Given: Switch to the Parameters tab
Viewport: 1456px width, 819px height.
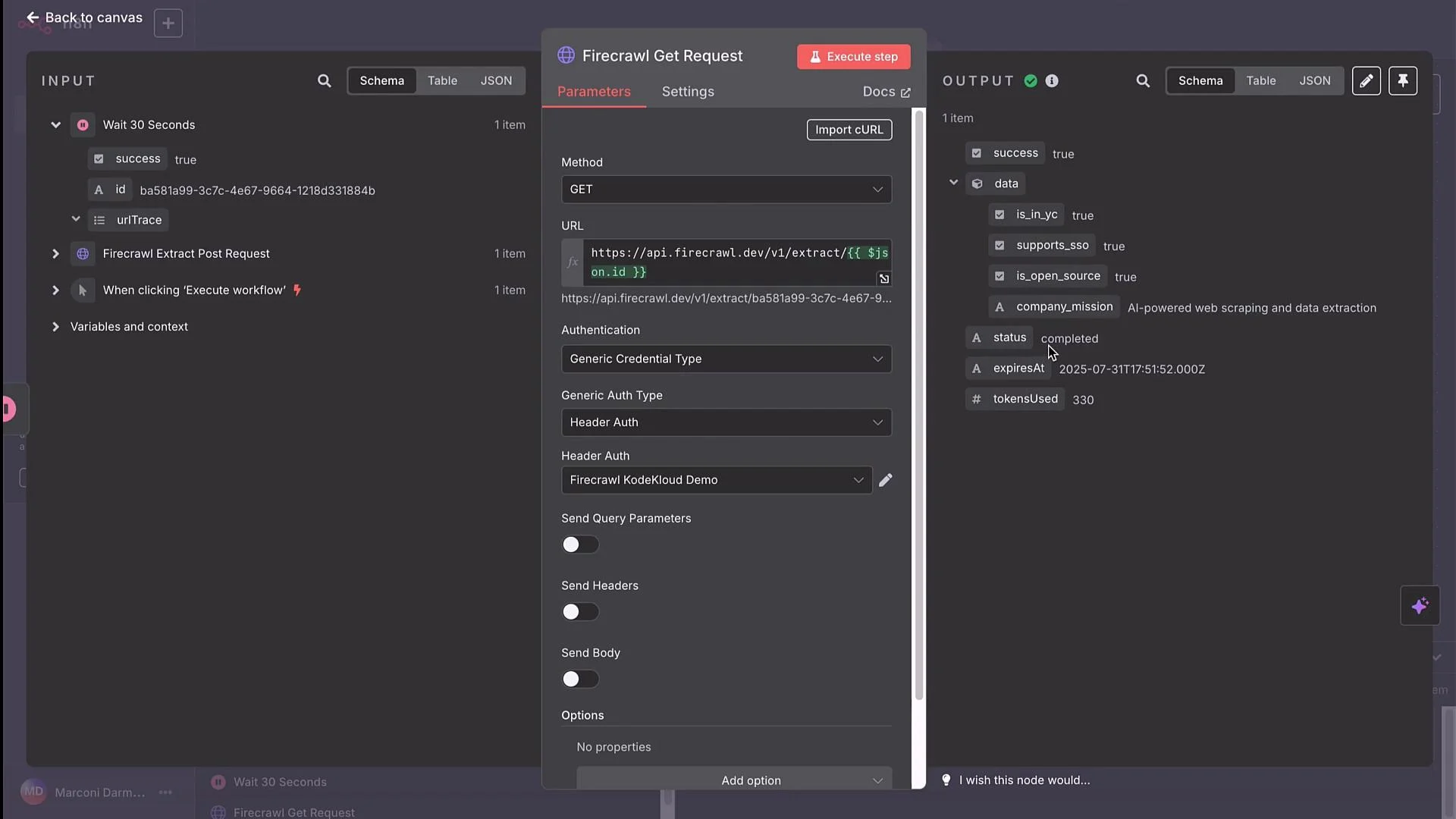Looking at the screenshot, I should click(594, 92).
